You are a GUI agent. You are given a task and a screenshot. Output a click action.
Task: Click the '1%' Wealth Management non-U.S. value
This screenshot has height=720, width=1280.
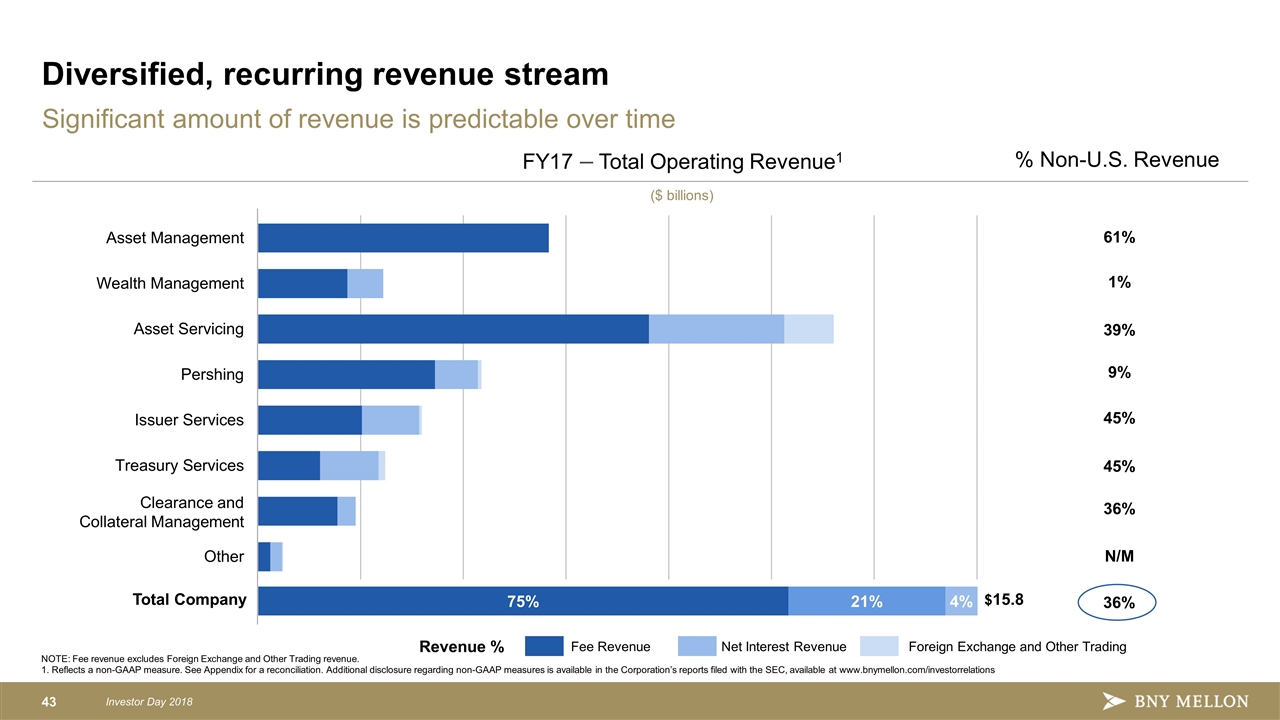point(1119,283)
